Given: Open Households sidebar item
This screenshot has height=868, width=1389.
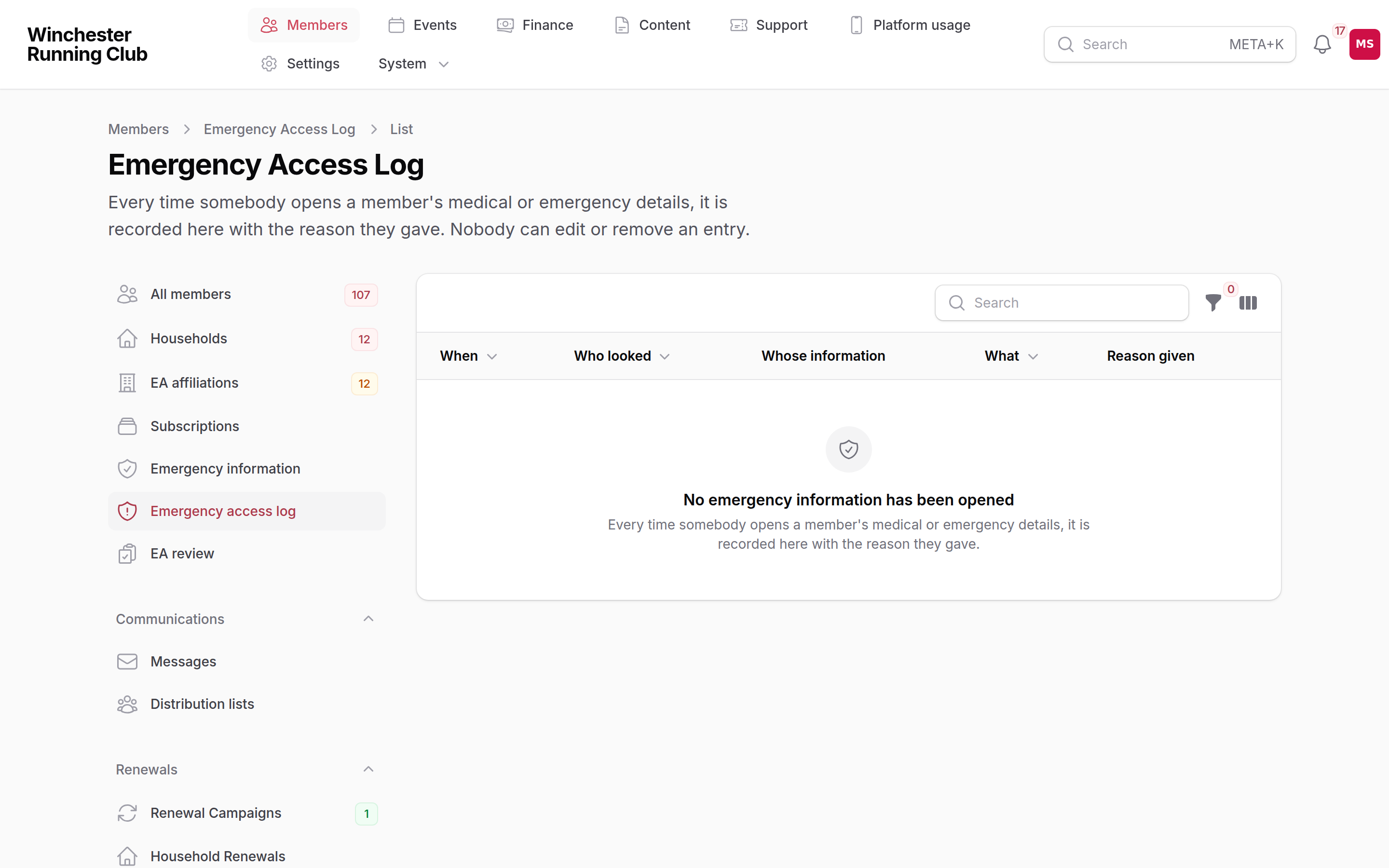Looking at the screenshot, I should (247, 339).
